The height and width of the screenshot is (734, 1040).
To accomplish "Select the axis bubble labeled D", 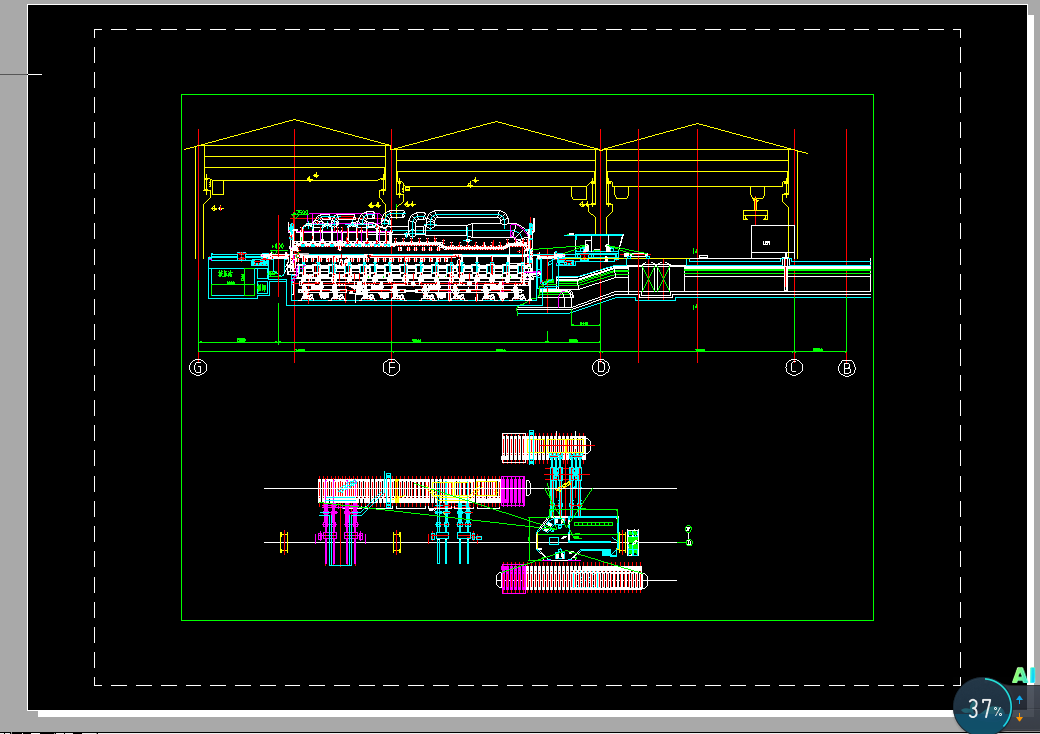I will [x=600, y=367].
